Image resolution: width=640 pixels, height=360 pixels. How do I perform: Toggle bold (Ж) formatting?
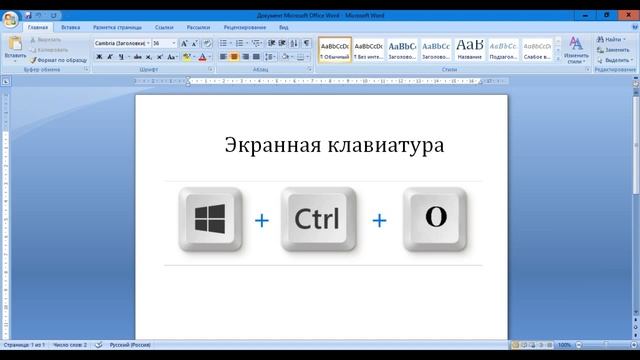coord(99,57)
